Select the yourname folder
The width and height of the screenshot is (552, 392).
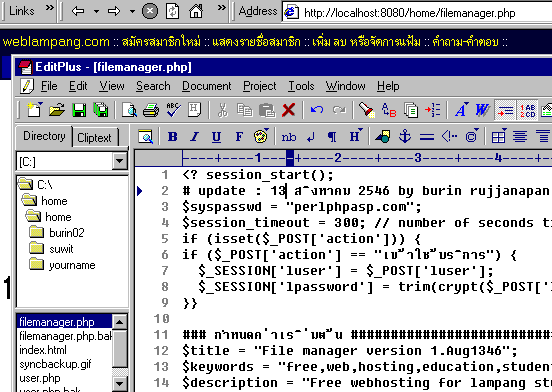[x=72, y=265]
